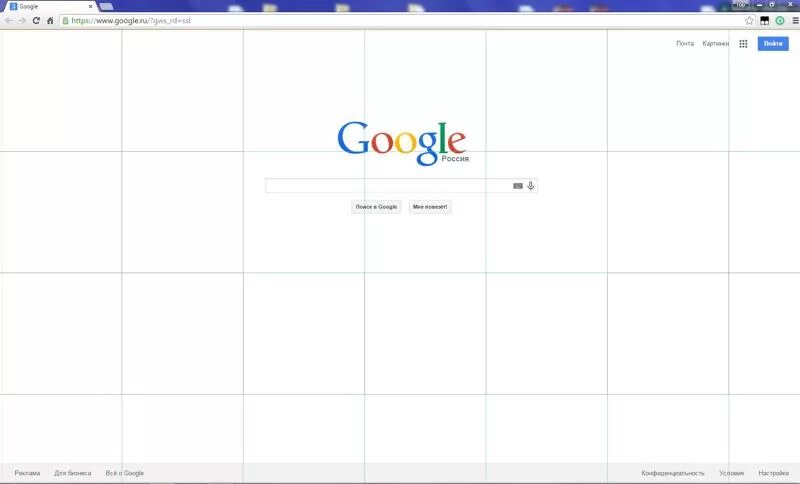Click the green padlock security icon

click(x=65, y=21)
